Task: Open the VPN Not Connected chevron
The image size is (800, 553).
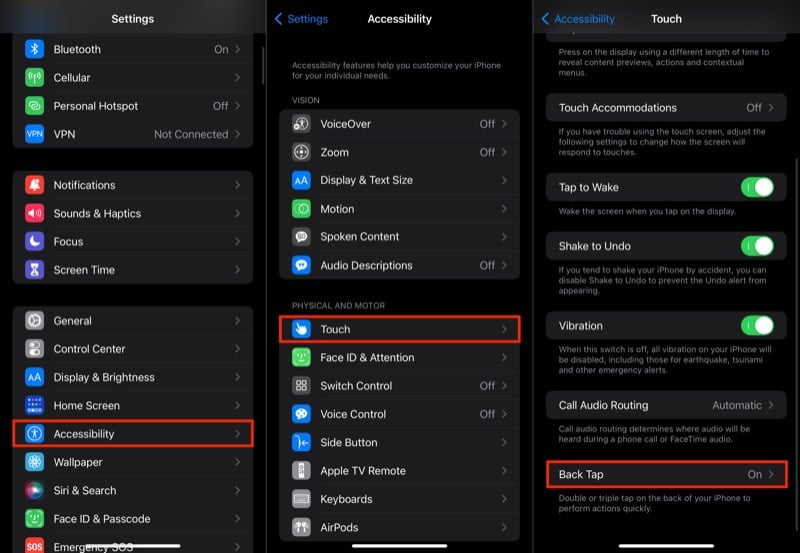Action: (237, 134)
